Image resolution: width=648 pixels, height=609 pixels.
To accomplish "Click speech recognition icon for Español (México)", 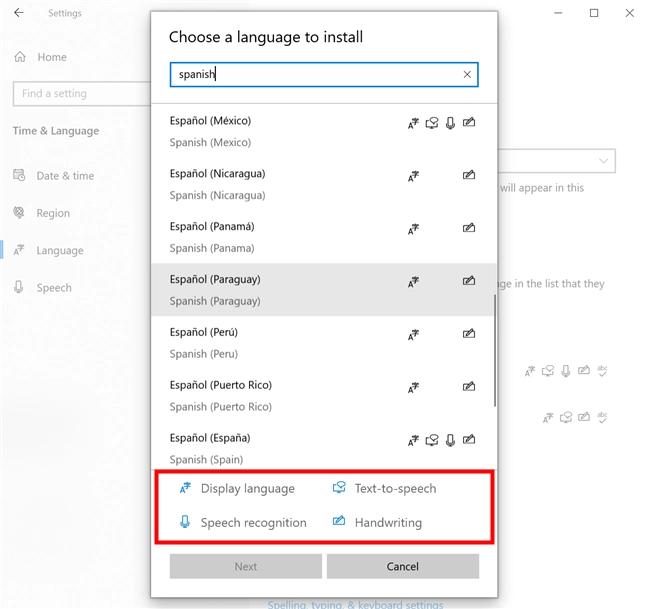I will click(450, 123).
